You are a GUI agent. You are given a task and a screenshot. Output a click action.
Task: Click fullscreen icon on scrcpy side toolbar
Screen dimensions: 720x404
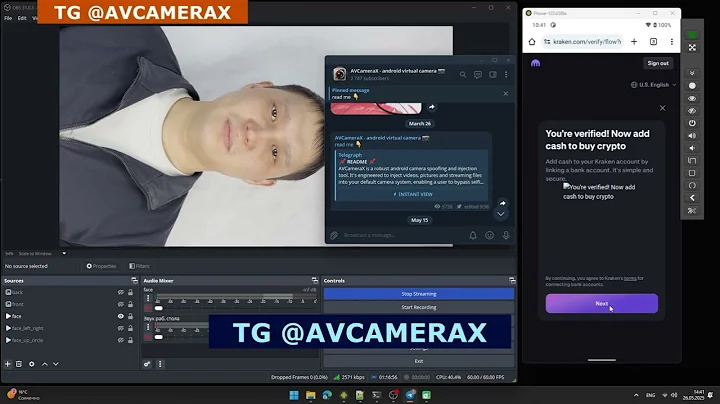click(x=692, y=48)
